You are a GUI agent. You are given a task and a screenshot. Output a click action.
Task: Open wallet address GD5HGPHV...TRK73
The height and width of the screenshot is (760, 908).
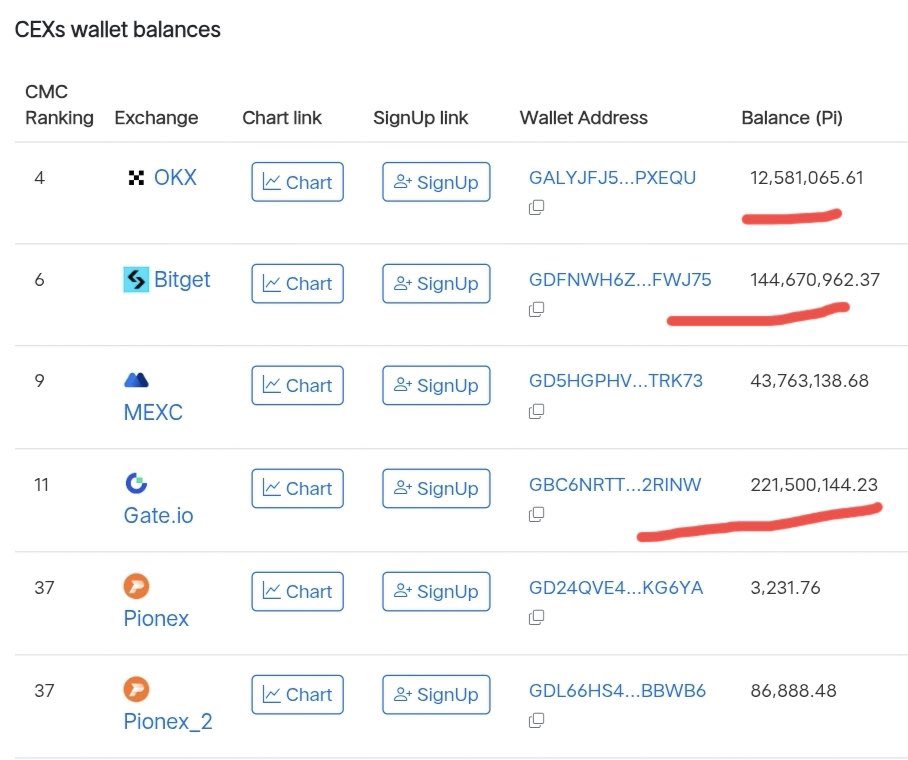616,381
